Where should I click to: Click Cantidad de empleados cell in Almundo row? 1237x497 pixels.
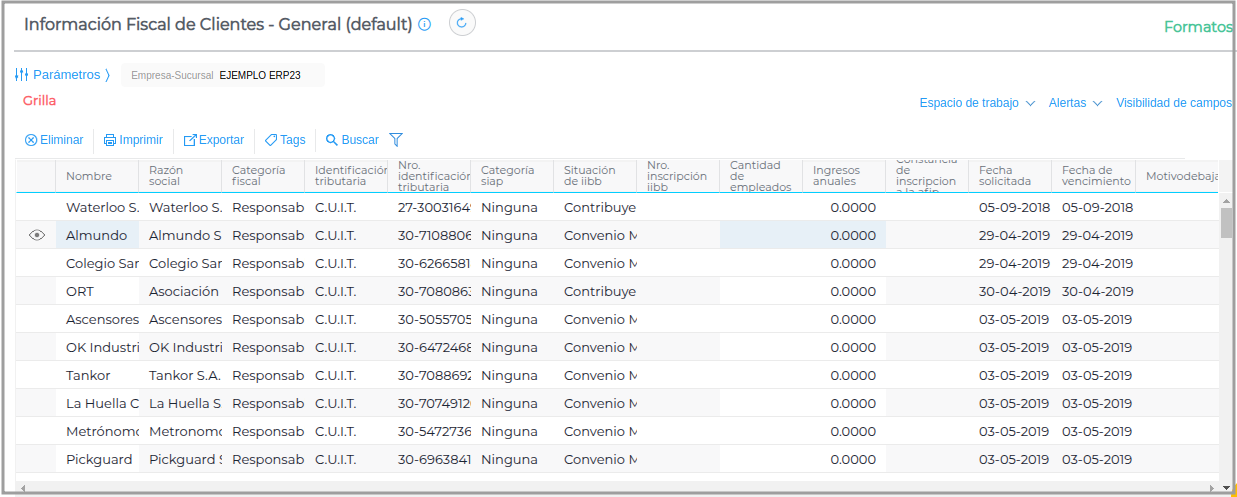(x=761, y=235)
